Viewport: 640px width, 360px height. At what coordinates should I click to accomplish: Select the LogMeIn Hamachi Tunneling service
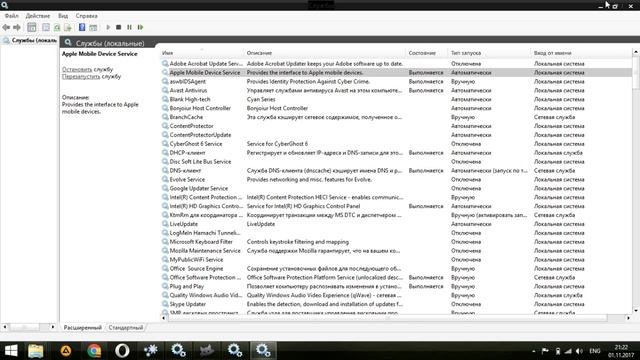[205, 233]
